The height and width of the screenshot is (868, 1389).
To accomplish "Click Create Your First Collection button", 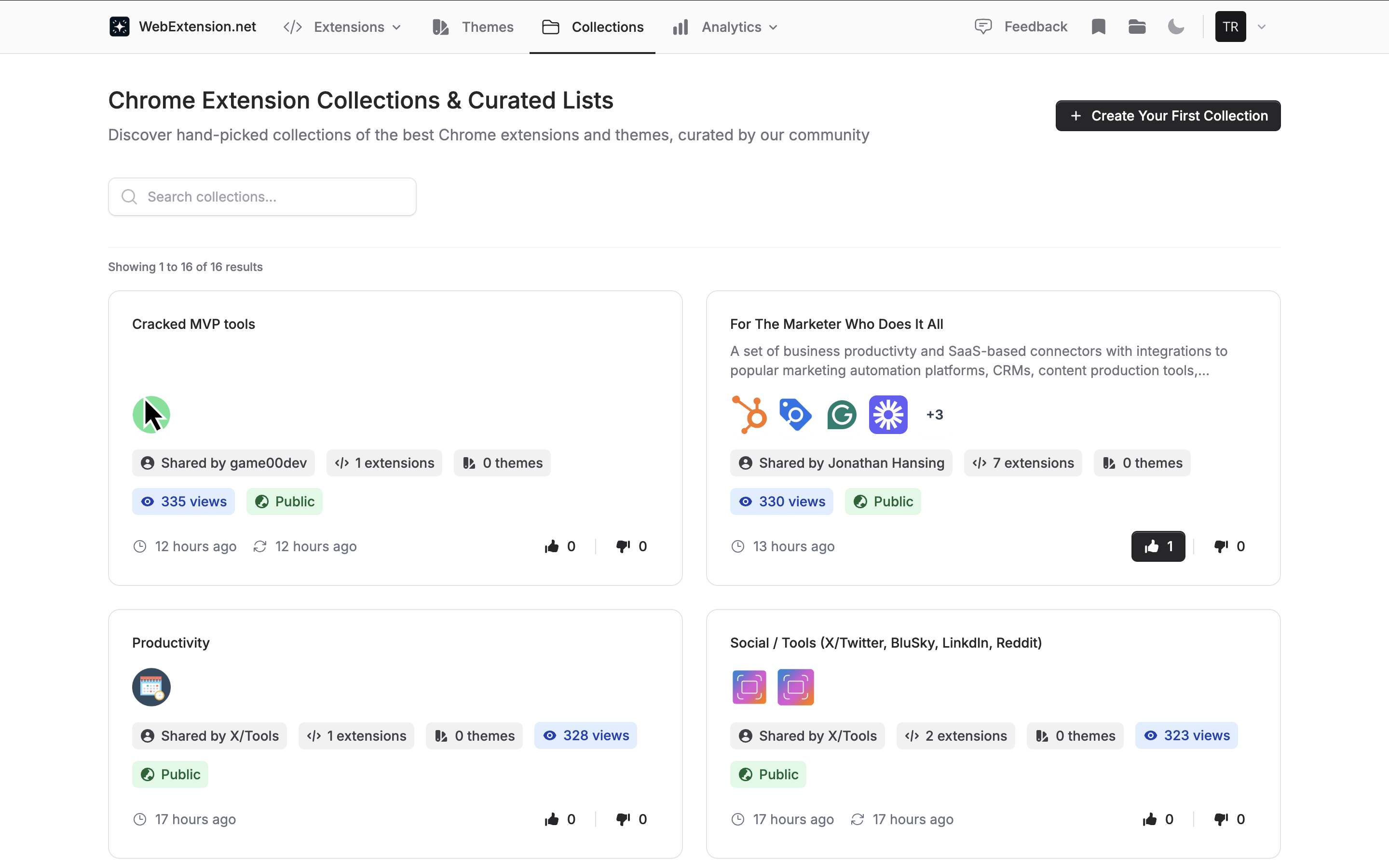I will pyautogui.click(x=1168, y=115).
